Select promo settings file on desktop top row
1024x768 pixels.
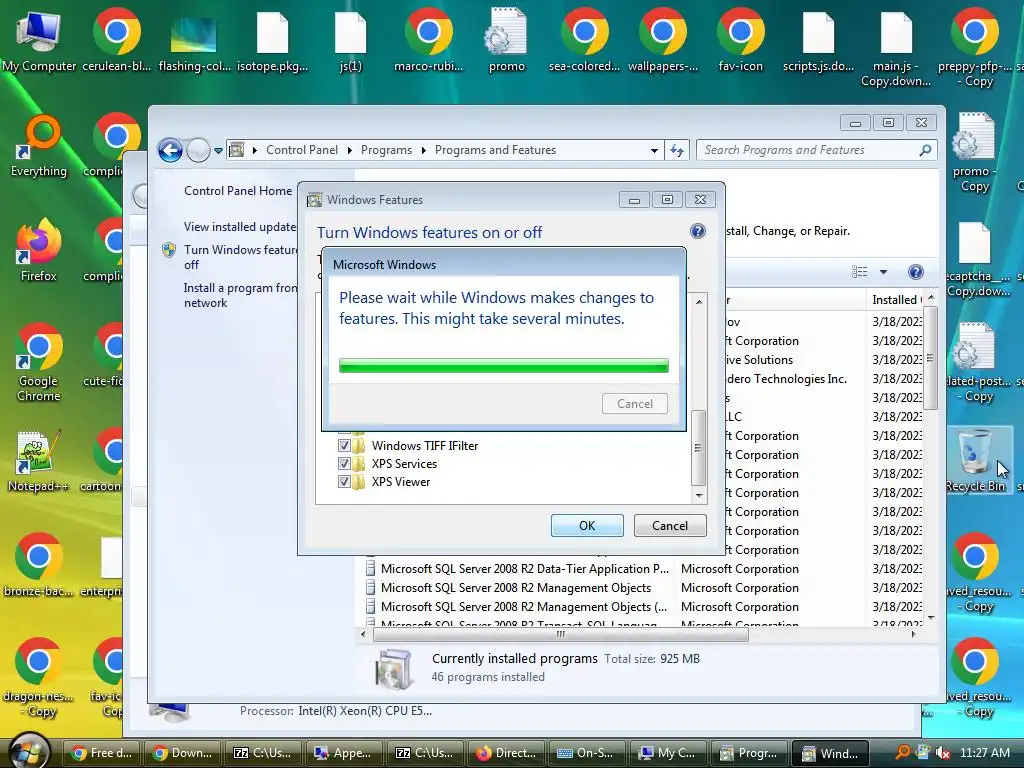coord(506,39)
